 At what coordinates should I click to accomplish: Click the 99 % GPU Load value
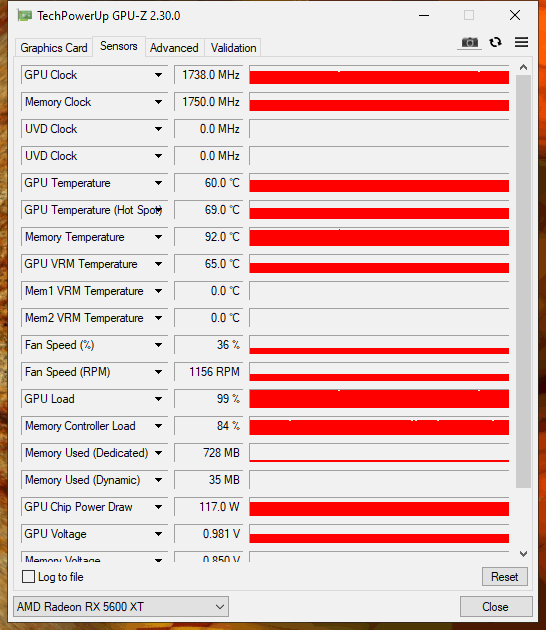[209, 399]
